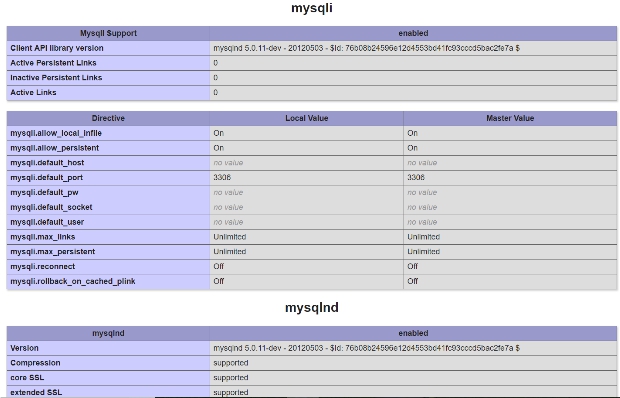Click local Unlimited for mysqli.max_links

(x=230, y=237)
